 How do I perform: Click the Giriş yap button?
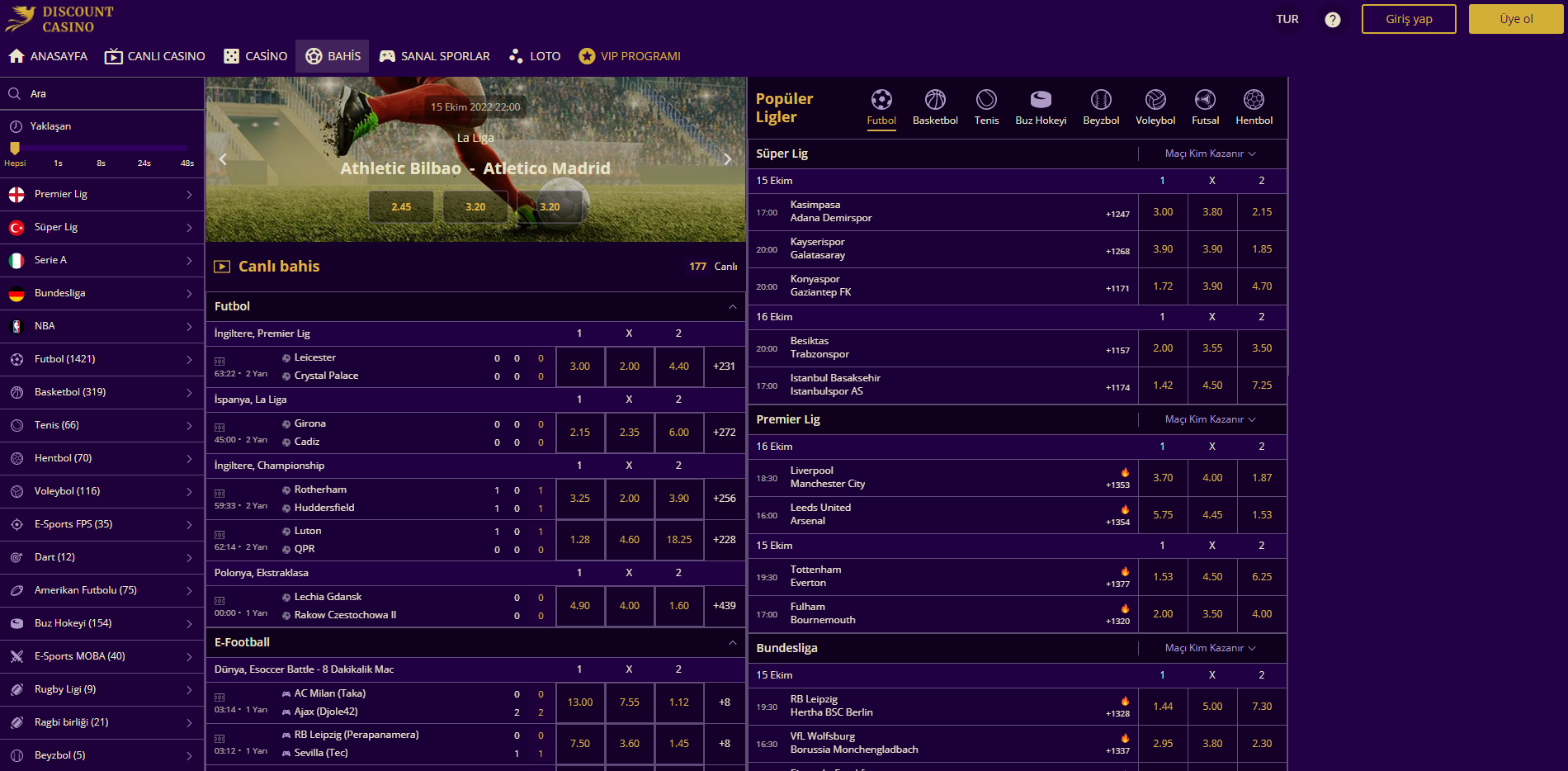pos(1409,19)
